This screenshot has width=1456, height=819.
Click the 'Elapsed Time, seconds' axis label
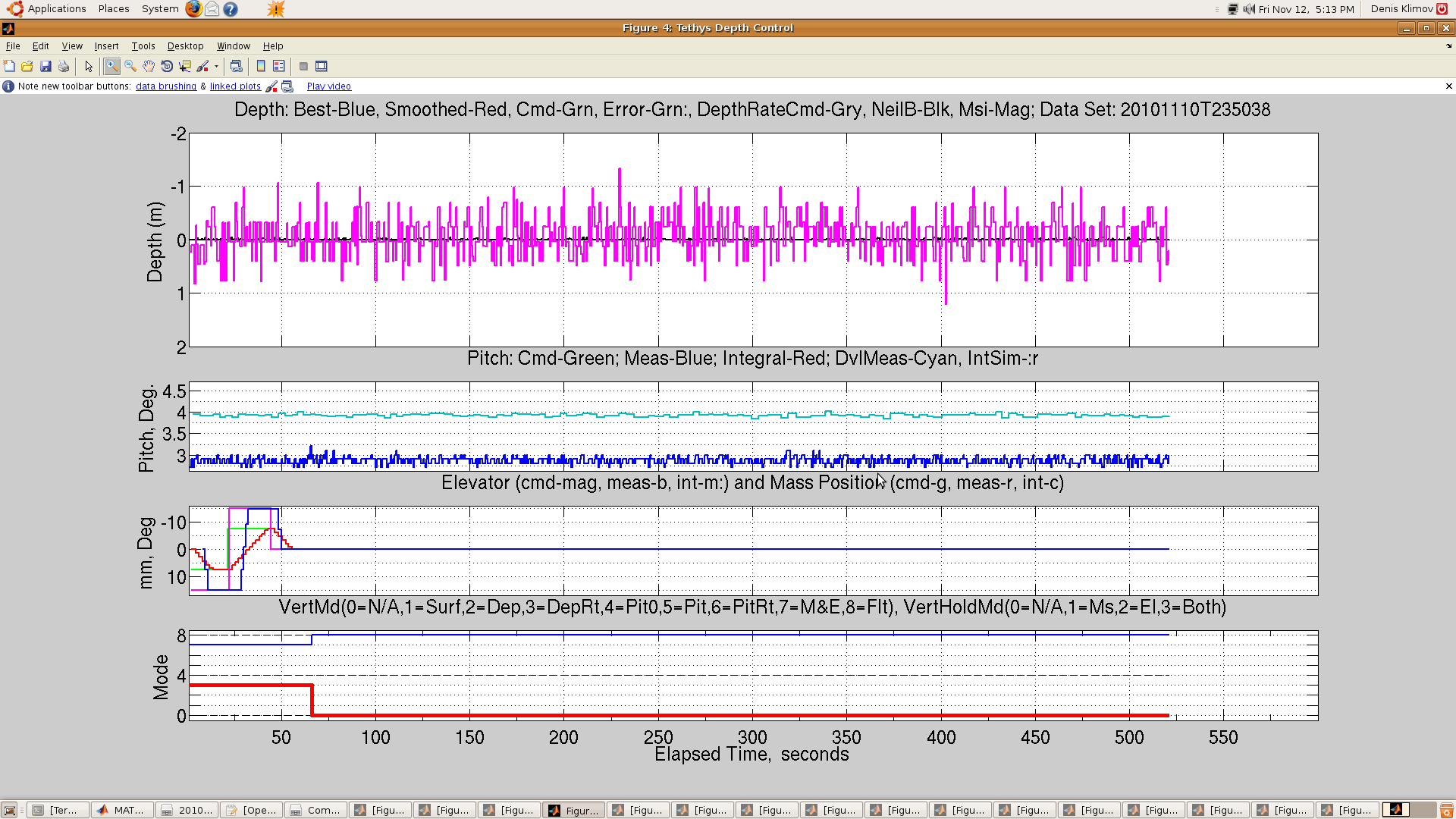tap(752, 755)
